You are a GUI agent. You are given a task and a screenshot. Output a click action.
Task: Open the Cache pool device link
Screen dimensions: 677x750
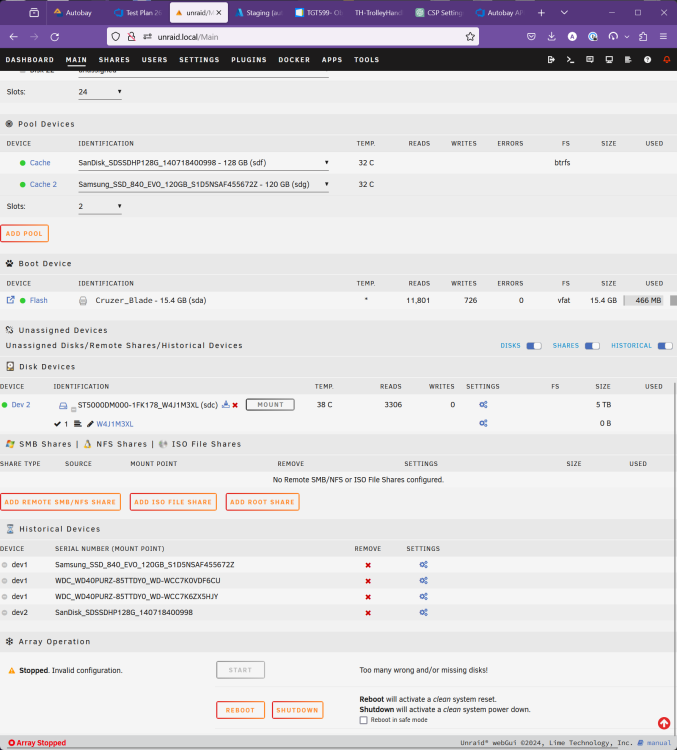click(x=40, y=163)
